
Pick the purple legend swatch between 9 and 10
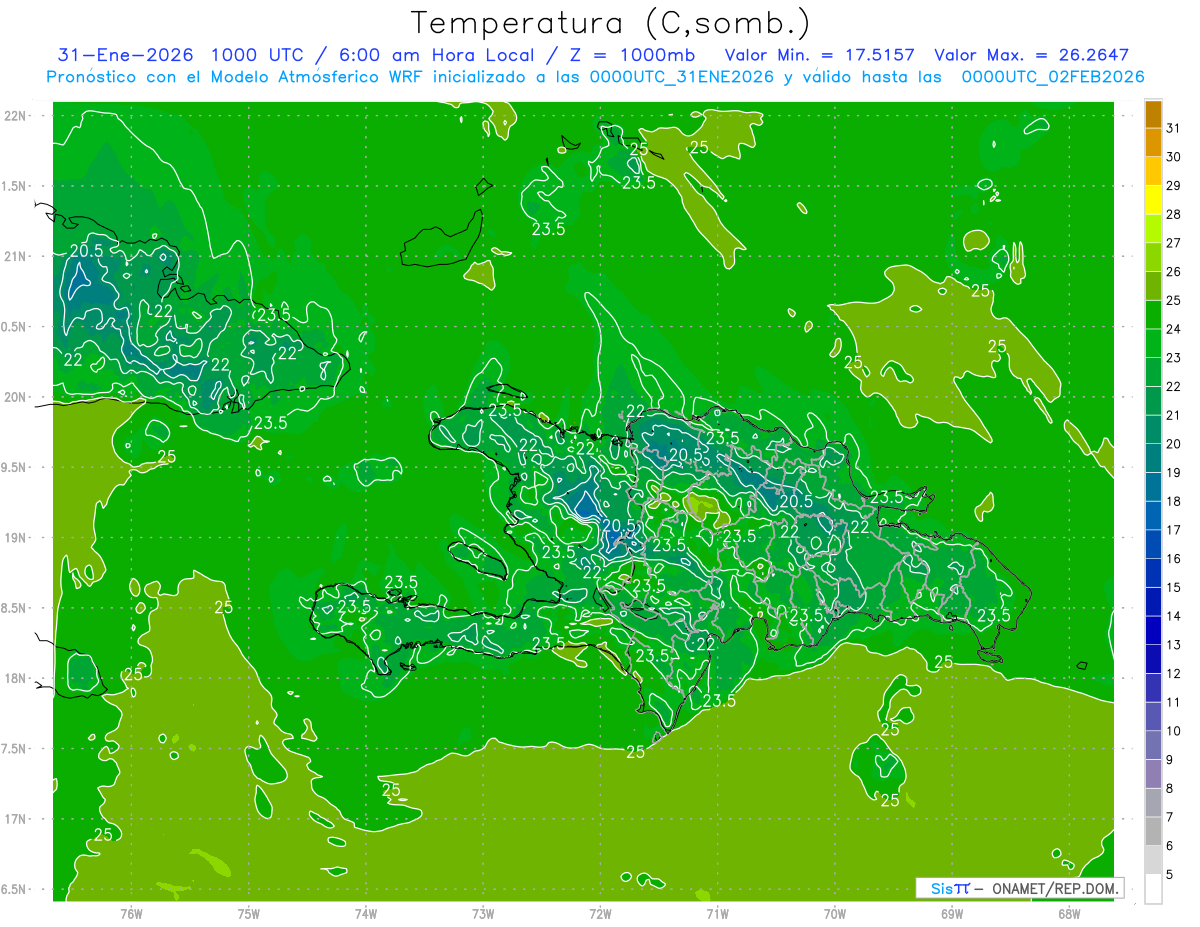coord(1153,746)
